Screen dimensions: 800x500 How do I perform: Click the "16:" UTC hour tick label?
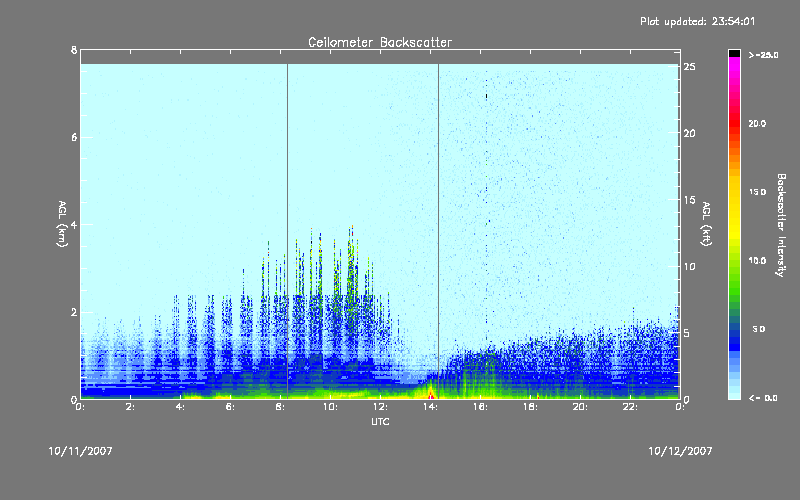[481, 407]
